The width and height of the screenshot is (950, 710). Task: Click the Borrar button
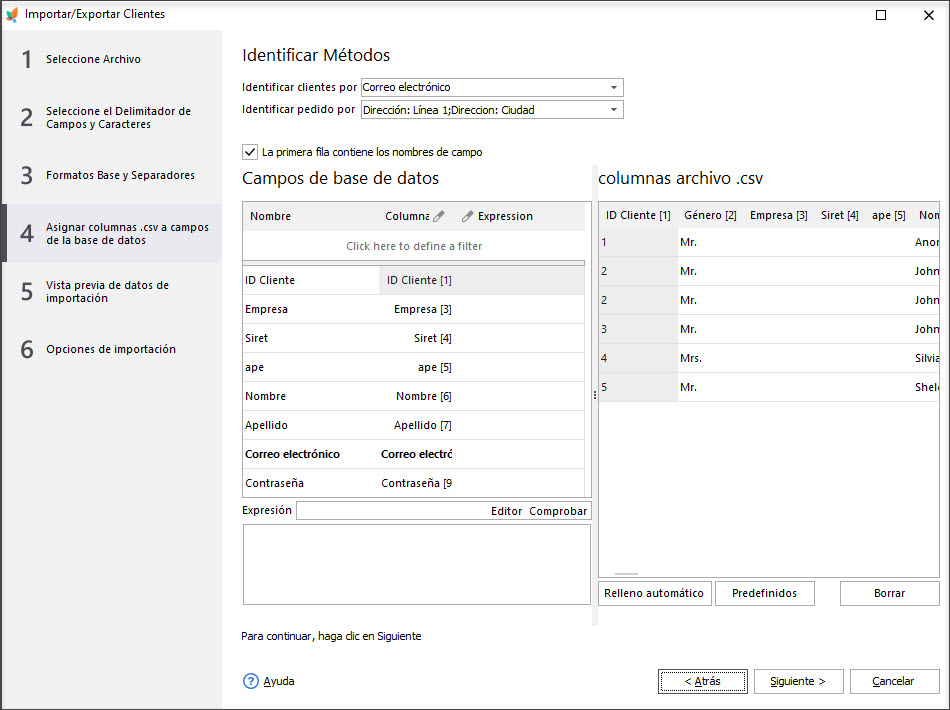click(x=889, y=593)
